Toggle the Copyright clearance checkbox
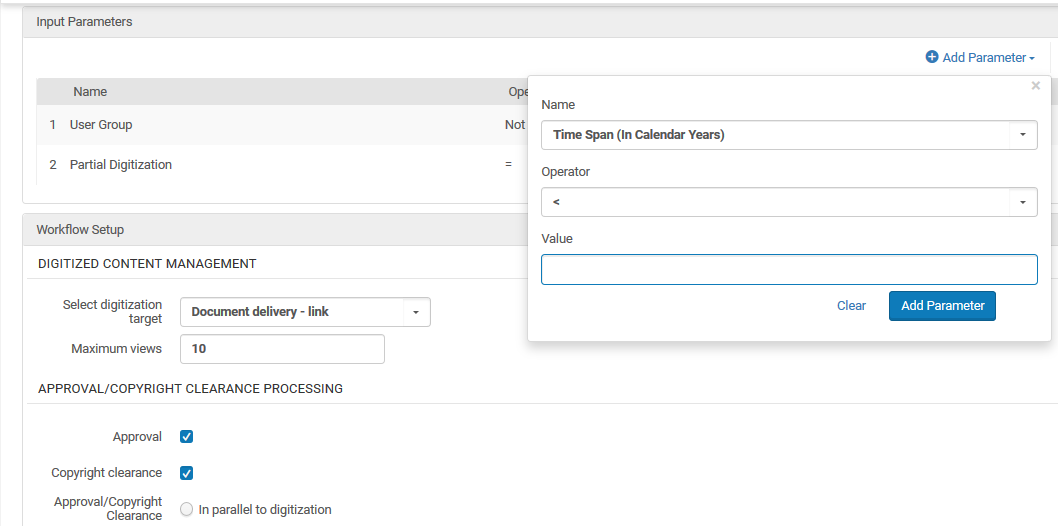The width and height of the screenshot is (1058, 526). point(186,473)
